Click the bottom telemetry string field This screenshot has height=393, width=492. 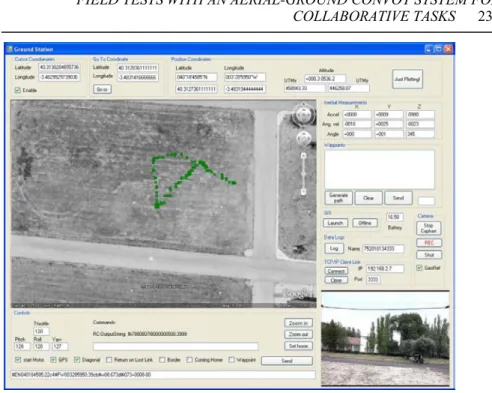click(163, 375)
